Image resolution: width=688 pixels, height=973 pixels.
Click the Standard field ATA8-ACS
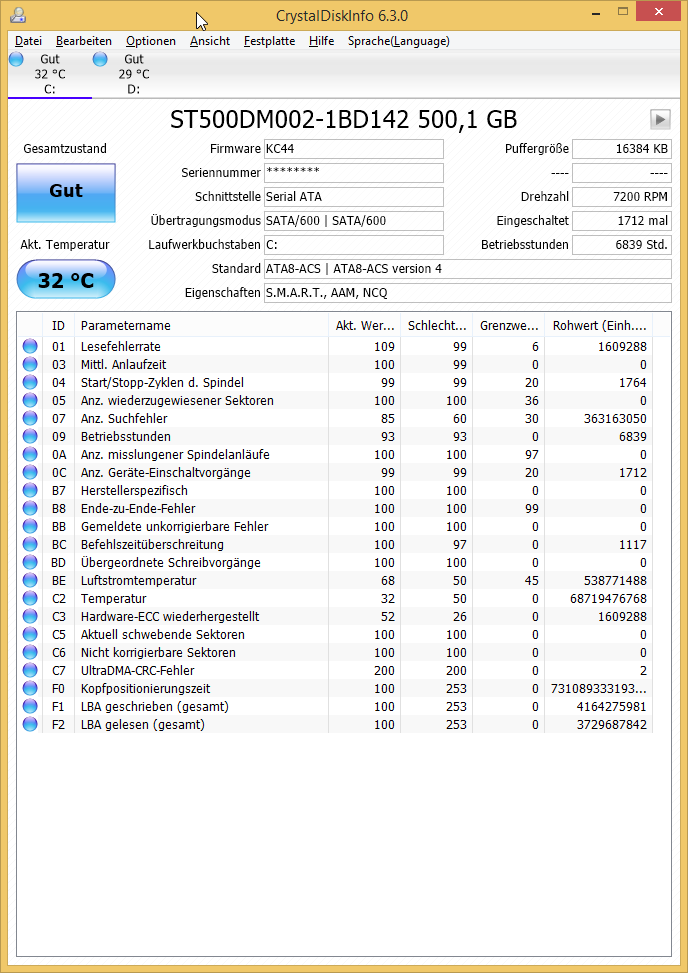pyautogui.click(x=468, y=269)
